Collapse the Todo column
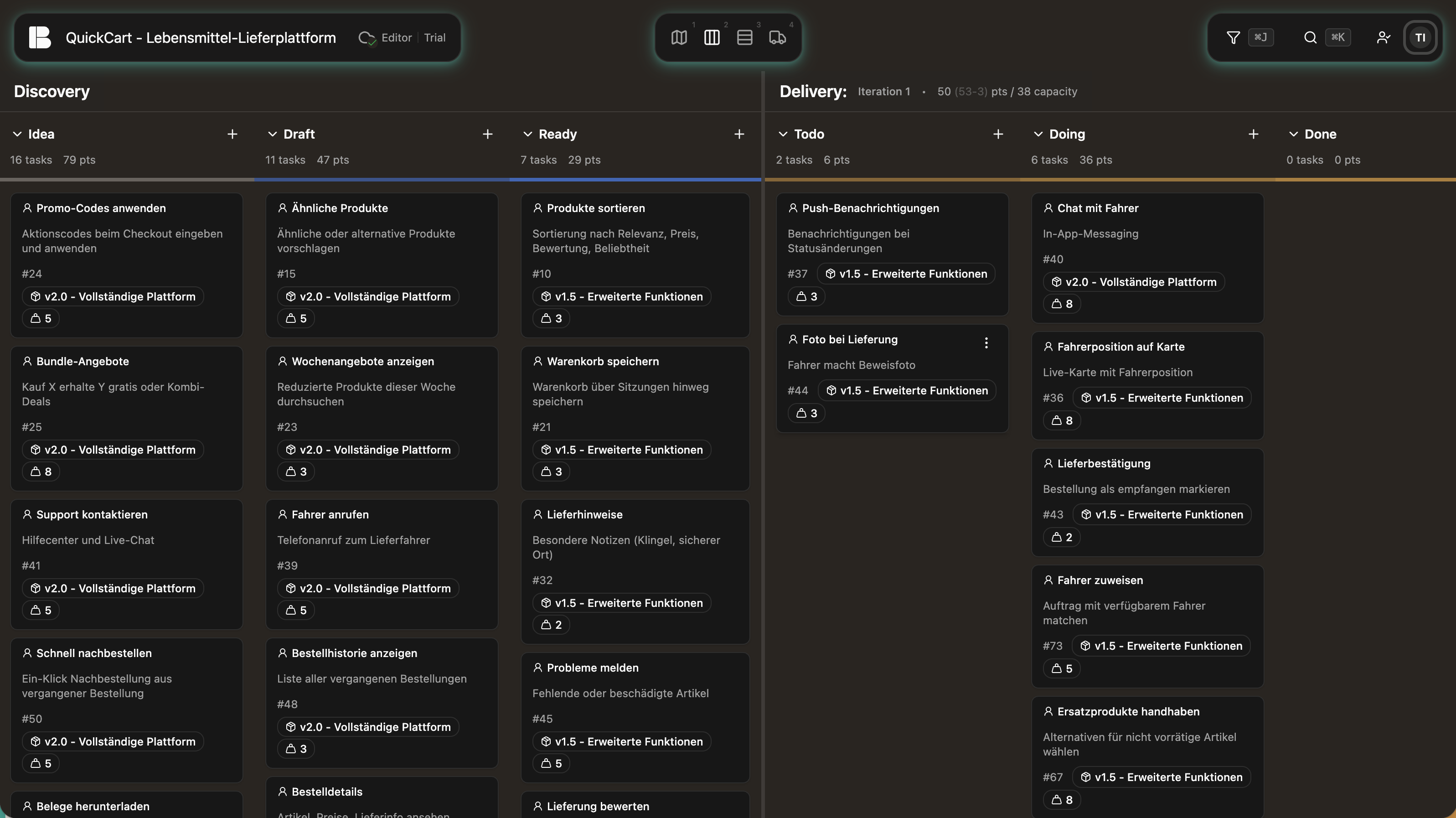The width and height of the screenshot is (1456, 818). pyautogui.click(x=783, y=134)
